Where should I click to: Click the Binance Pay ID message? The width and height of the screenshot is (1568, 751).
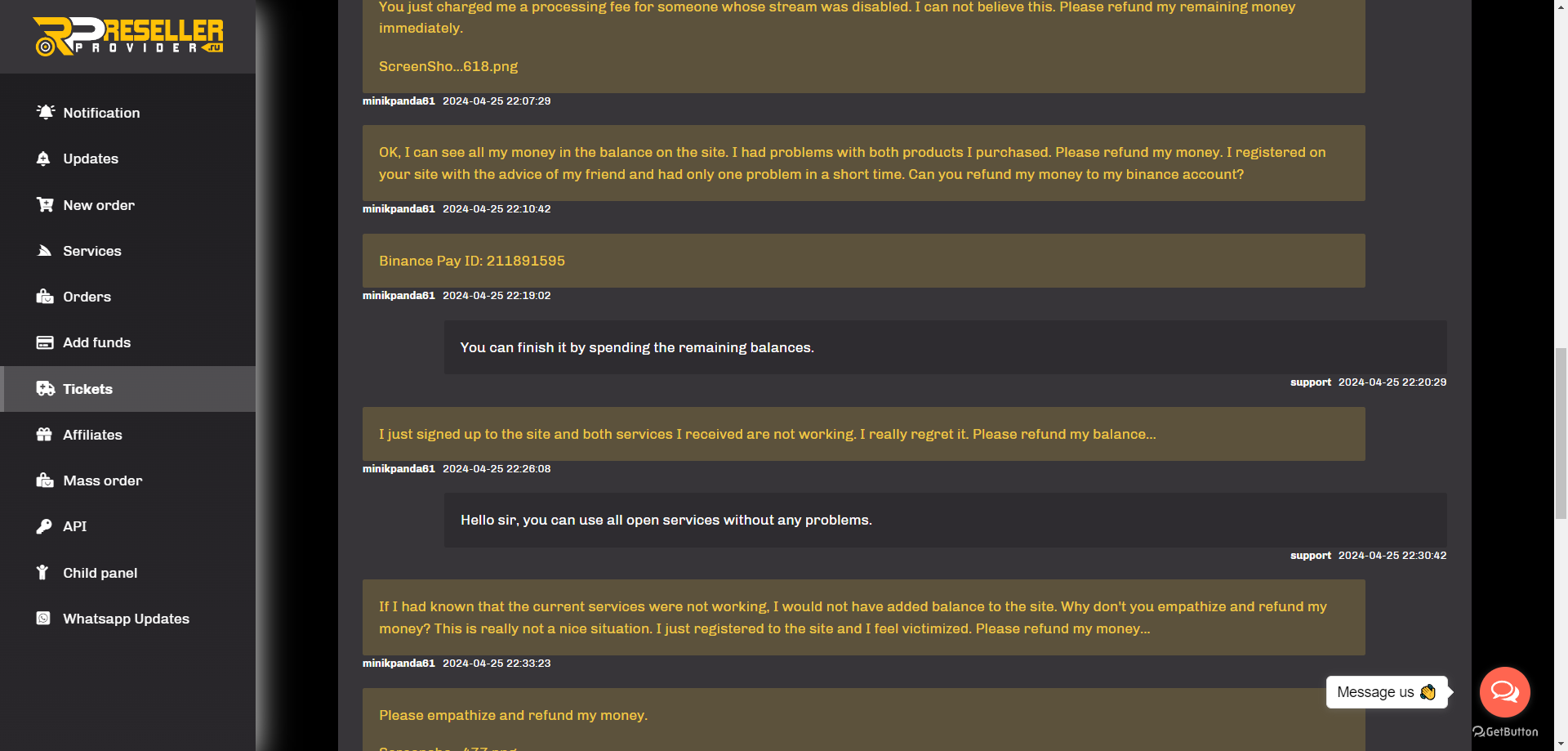coord(864,261)
